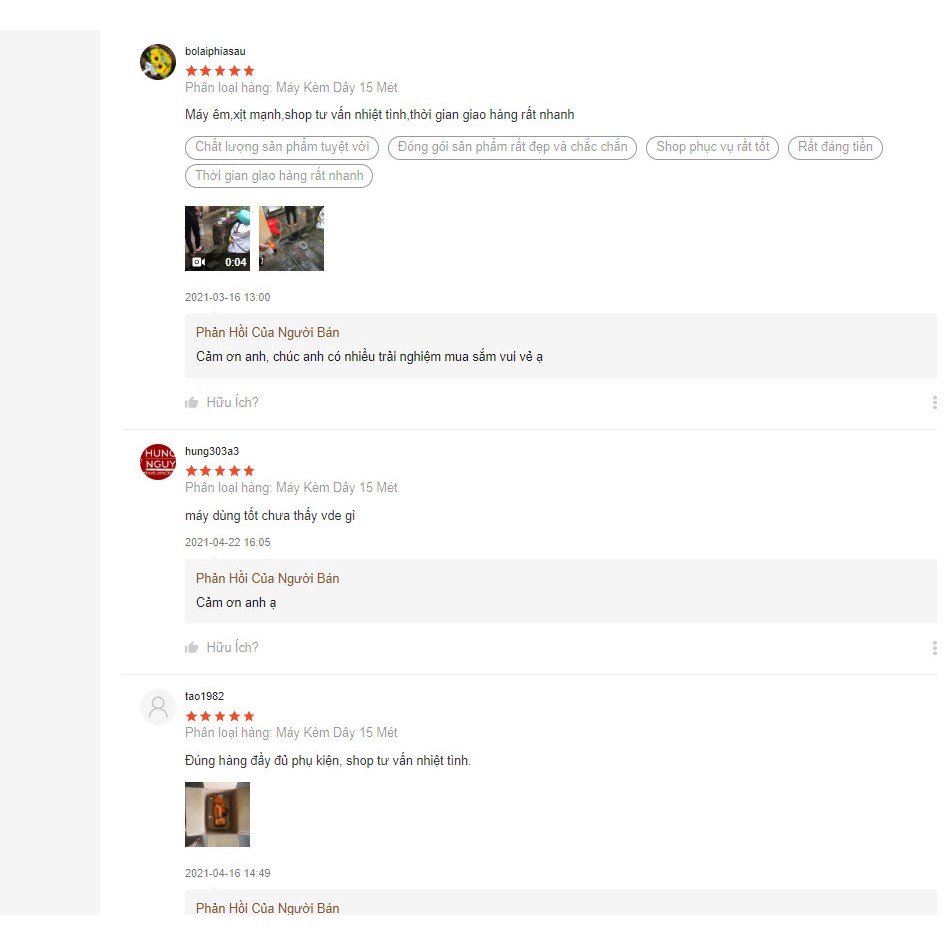Image resolution: width=946 pixels, height=946 pixels.
Task: Open more options for bolaiphiasau's review
Action: pos(934,403)
